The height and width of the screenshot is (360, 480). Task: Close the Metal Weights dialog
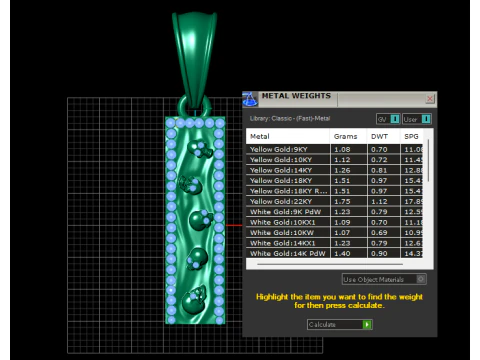coord(430,99)
